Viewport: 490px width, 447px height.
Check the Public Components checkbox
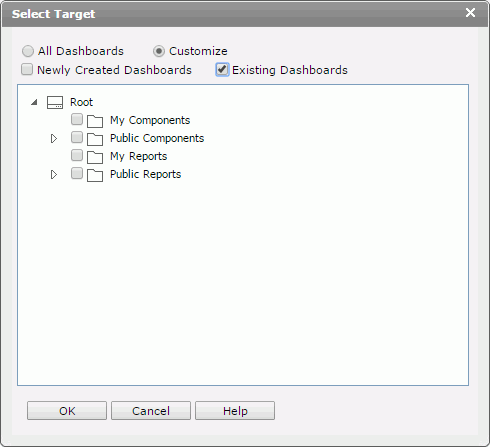click(77, 137)
